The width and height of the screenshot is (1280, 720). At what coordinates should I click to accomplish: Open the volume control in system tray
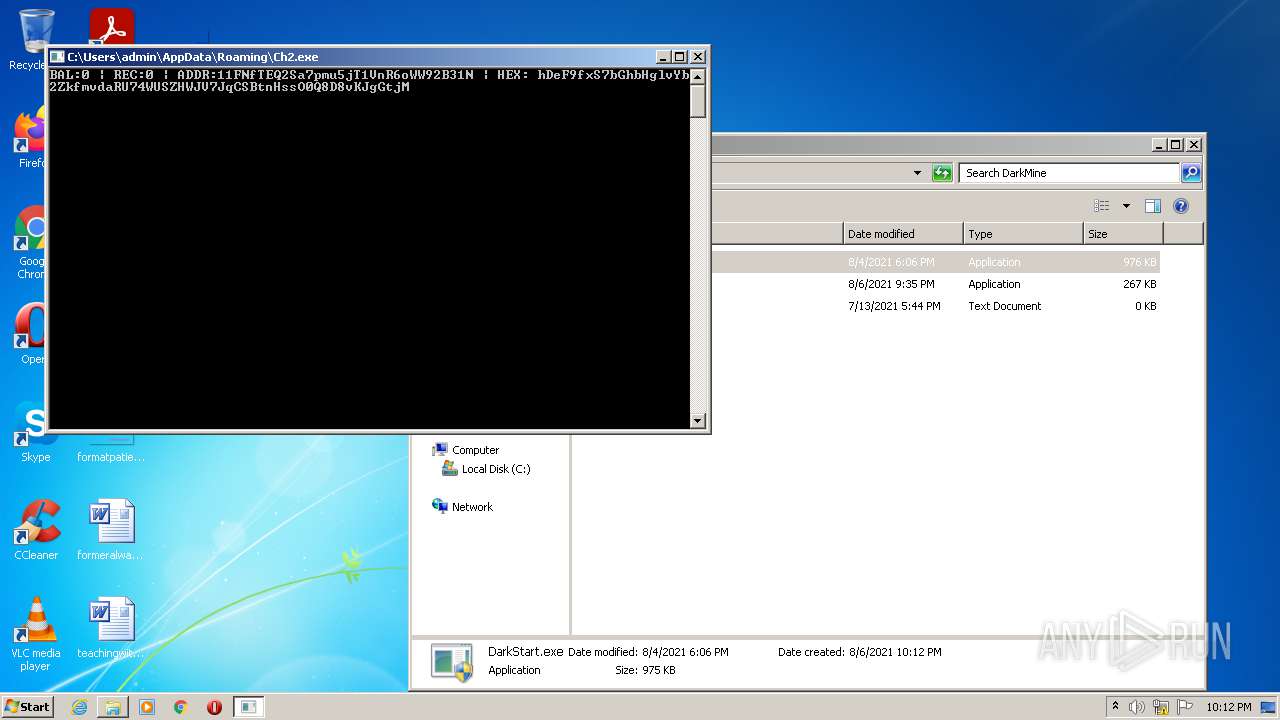click(x=1137, y=707)
